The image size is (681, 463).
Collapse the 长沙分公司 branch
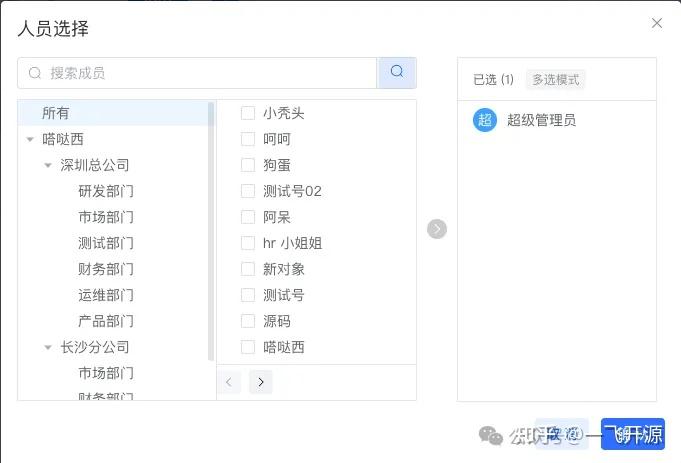pos(48,347)
